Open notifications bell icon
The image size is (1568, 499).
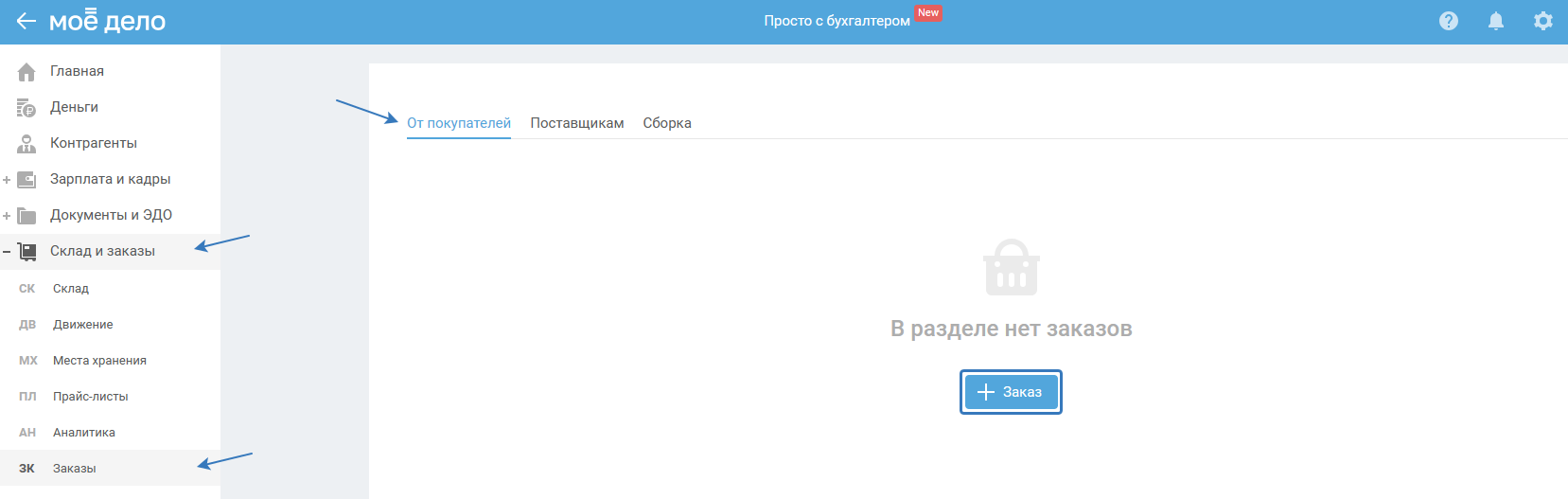coord(1496,21)
